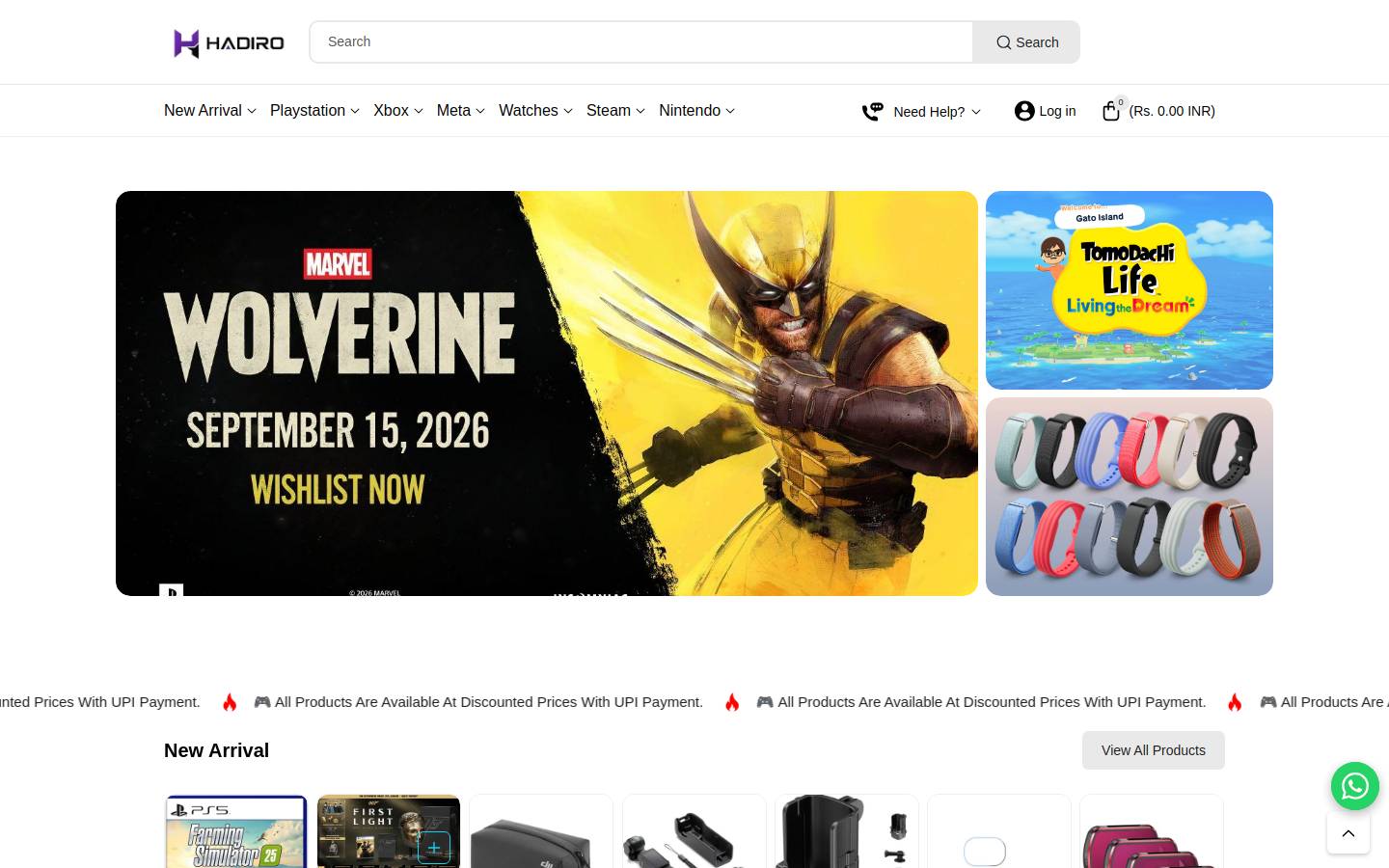
Task: Open the Meta menu
Action: pos(461,111)
